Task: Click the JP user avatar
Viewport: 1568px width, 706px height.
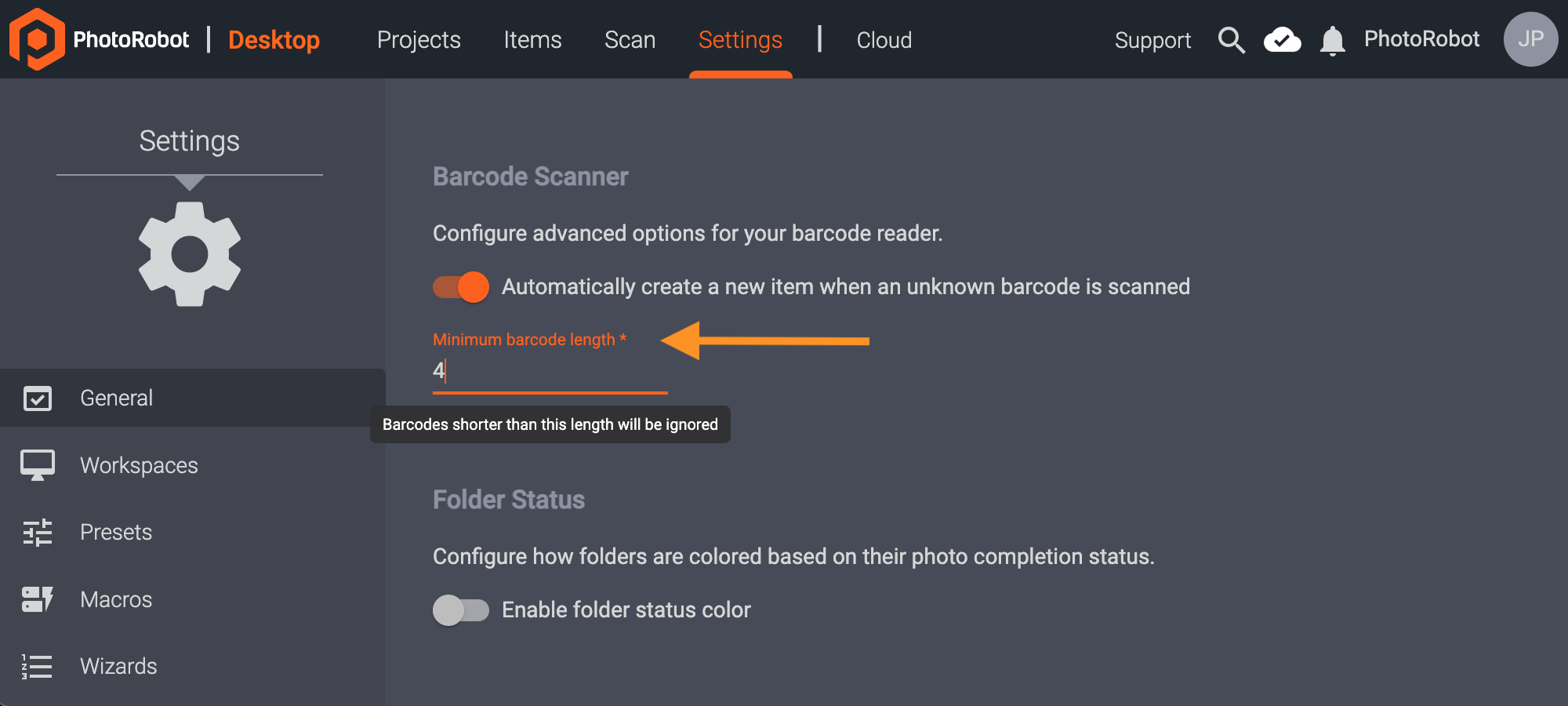Action: (1530, 39)
